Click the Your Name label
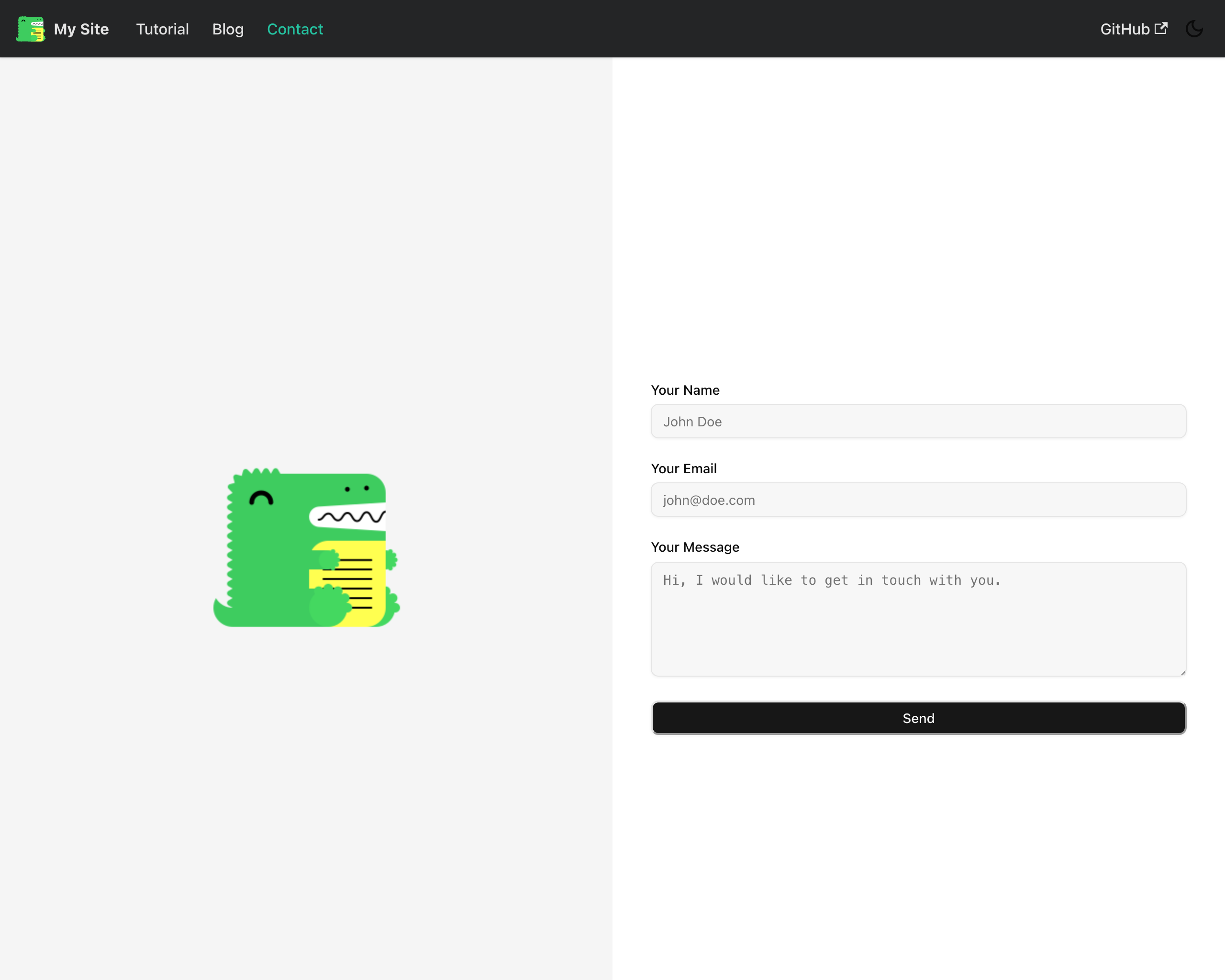 tap(685, 390)
